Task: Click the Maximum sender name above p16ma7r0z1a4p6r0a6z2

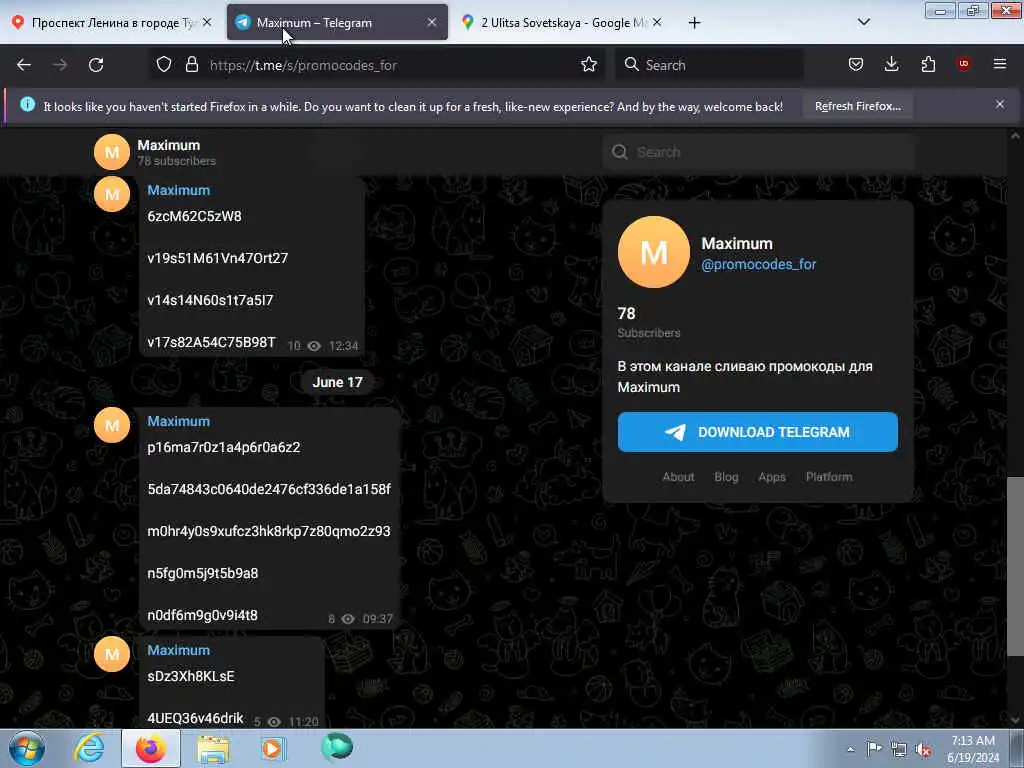Action: pyautogui.click(x=178, y=421)
